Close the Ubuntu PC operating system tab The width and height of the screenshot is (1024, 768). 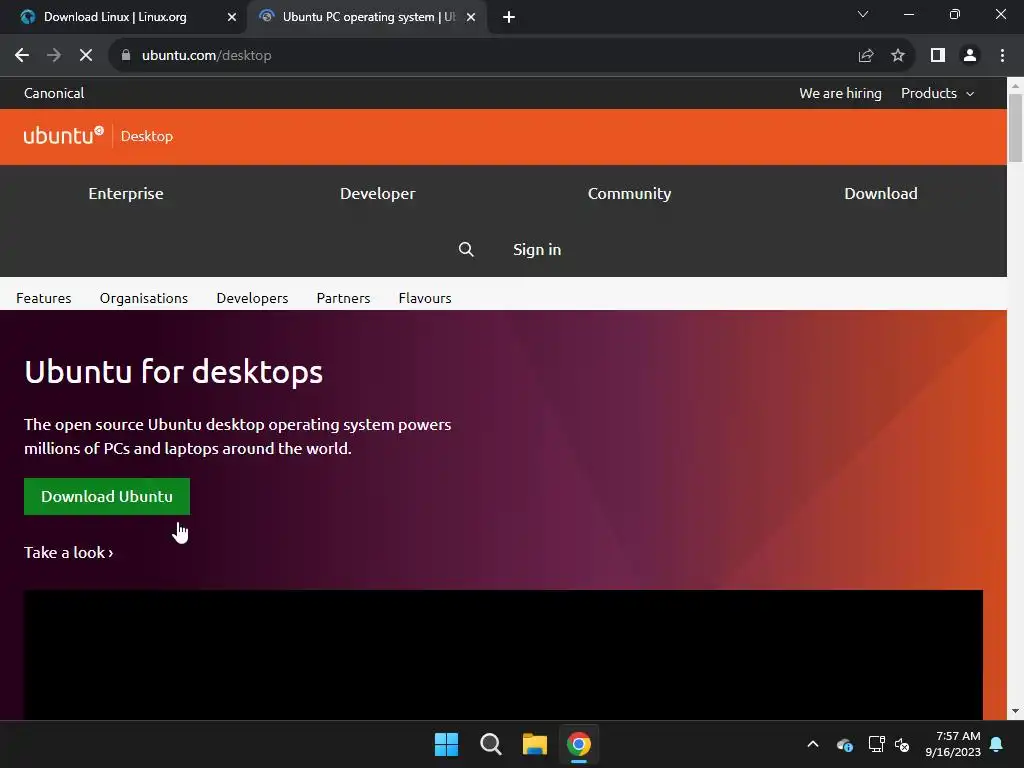tap(471, 17)
